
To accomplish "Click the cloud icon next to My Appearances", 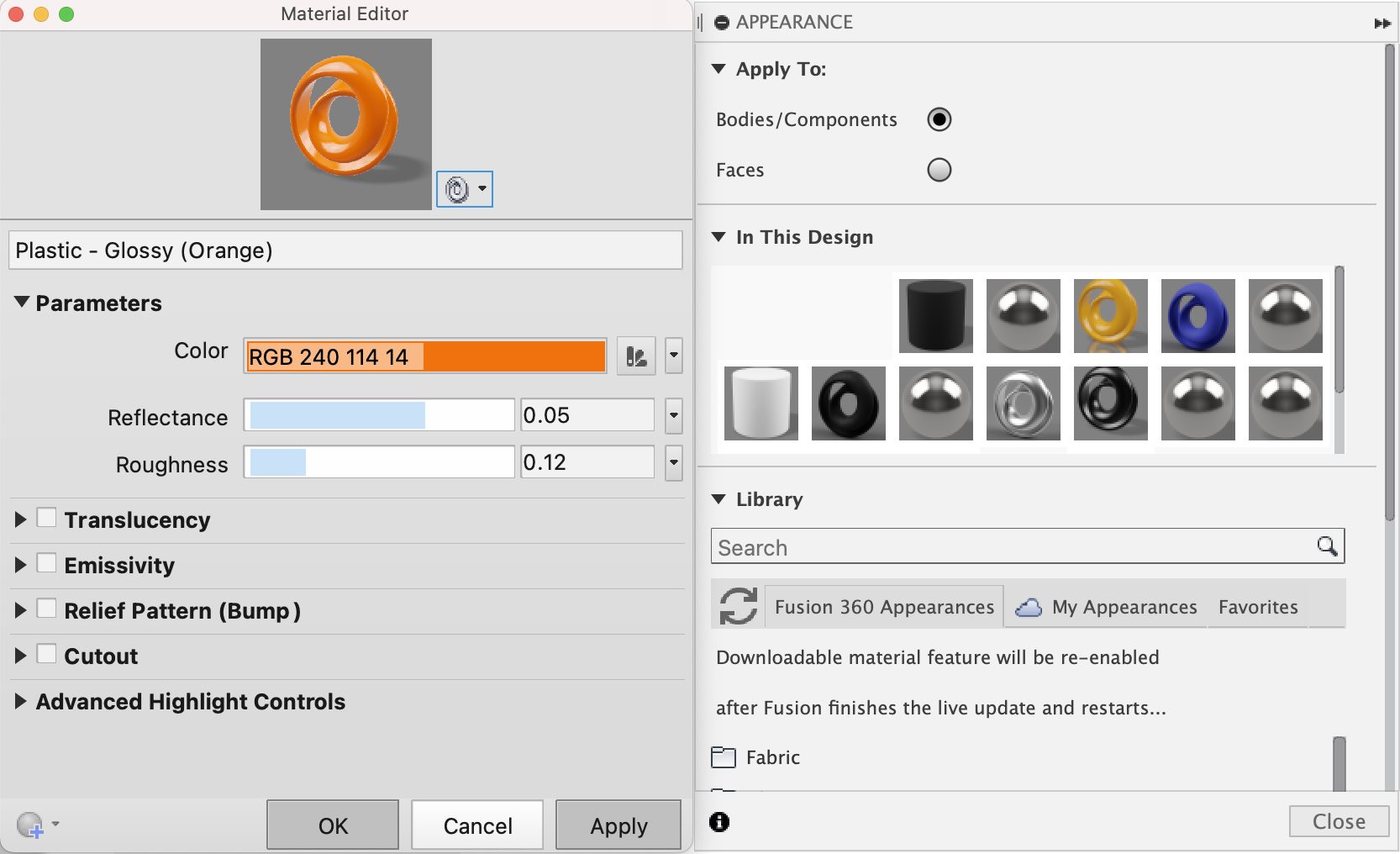I will (1027, 606).
